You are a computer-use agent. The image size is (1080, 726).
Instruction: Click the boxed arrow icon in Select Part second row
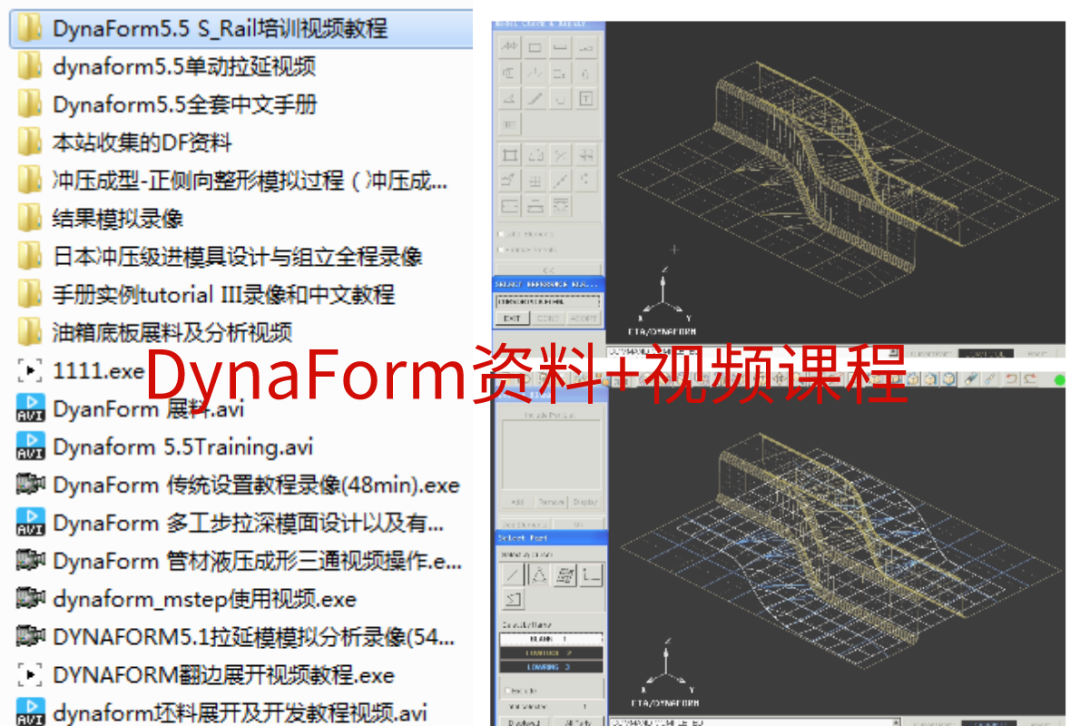coord(512,599)
